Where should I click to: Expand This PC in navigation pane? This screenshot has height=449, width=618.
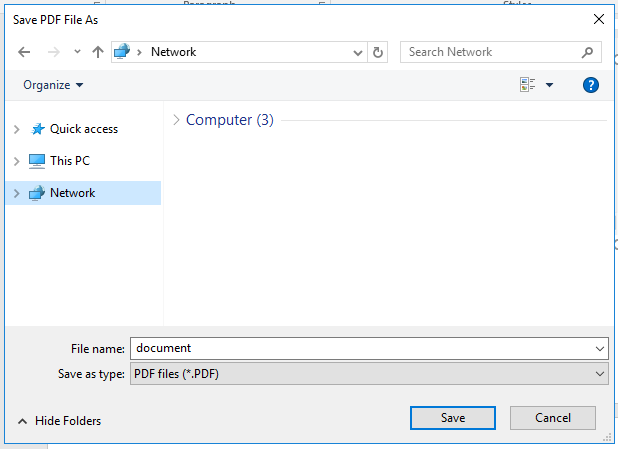[x=15, y=161]
